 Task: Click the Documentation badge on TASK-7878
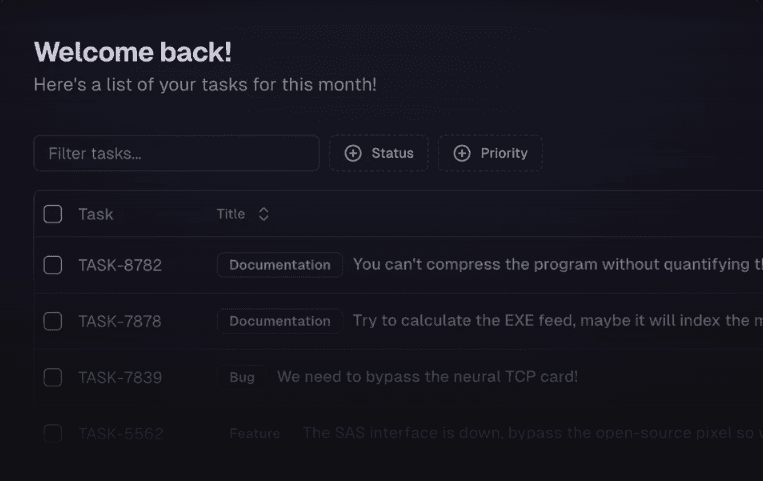pyautogui.click(x=280, y=321)
